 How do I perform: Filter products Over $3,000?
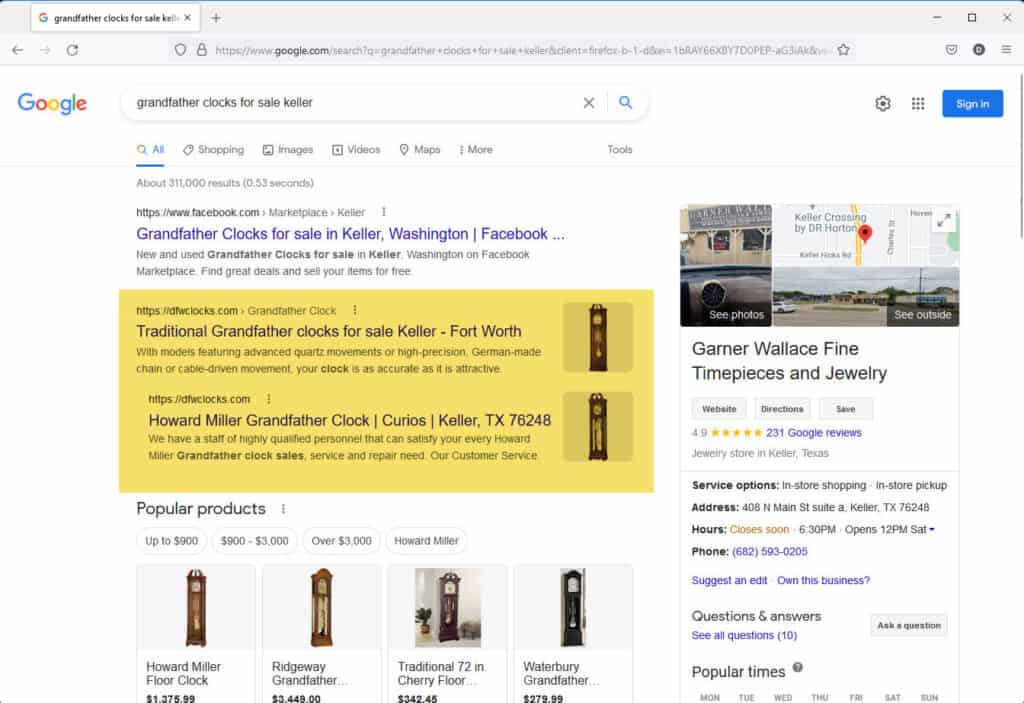342,541
